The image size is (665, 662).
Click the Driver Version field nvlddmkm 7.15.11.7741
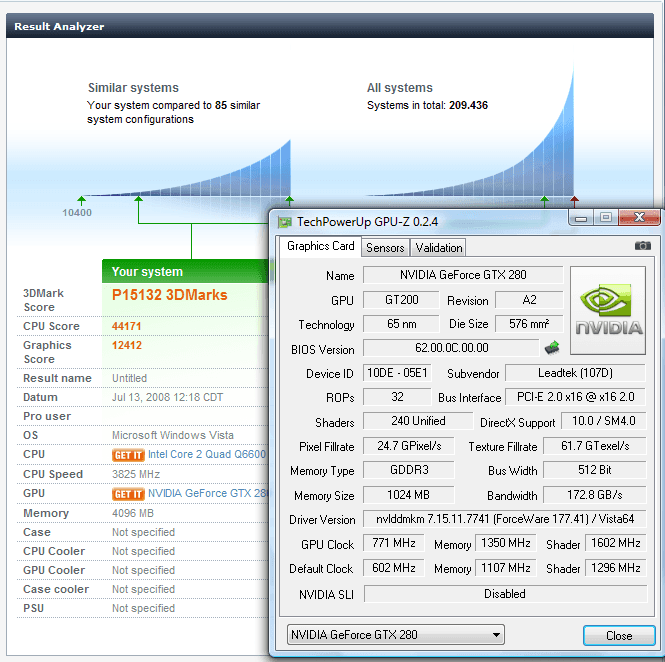505,519
